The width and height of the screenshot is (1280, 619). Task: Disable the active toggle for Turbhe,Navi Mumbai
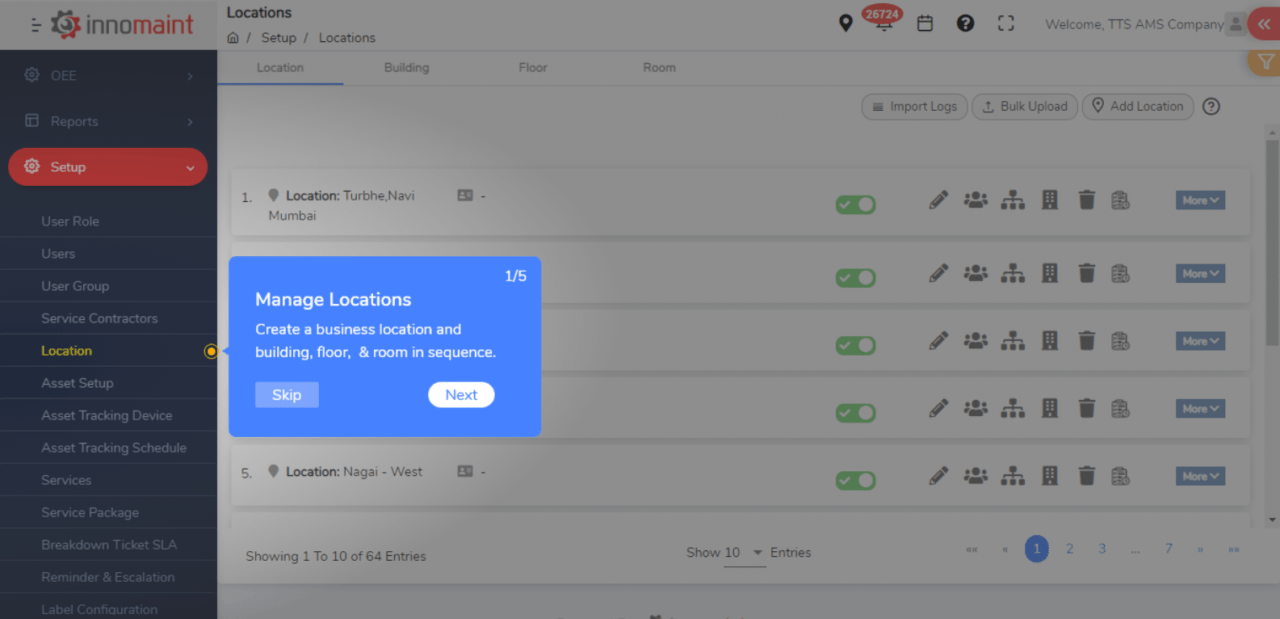[x=855, y=204]
